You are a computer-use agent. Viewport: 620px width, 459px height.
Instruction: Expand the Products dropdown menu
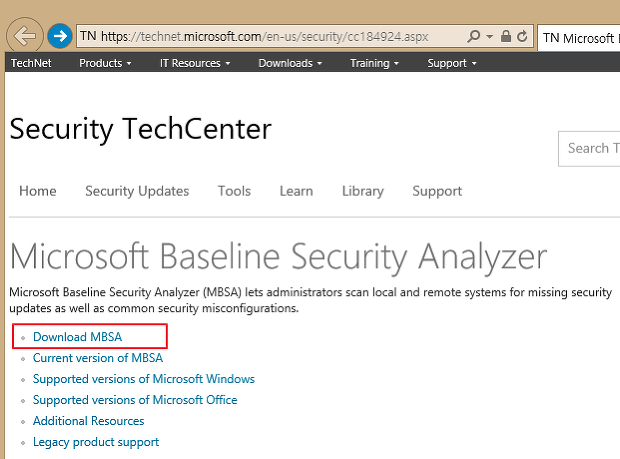(105, 63)
